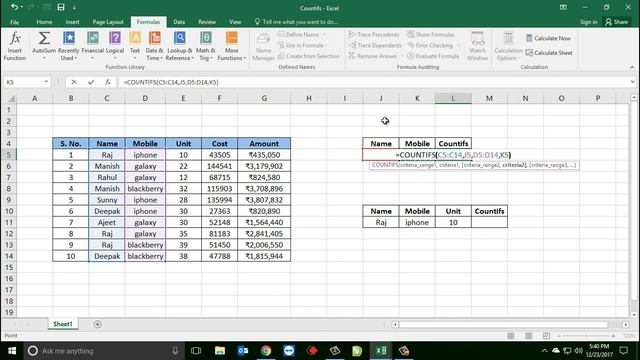
Task: Confirm formula with the checkmark button
Action: tap(91, 82)
